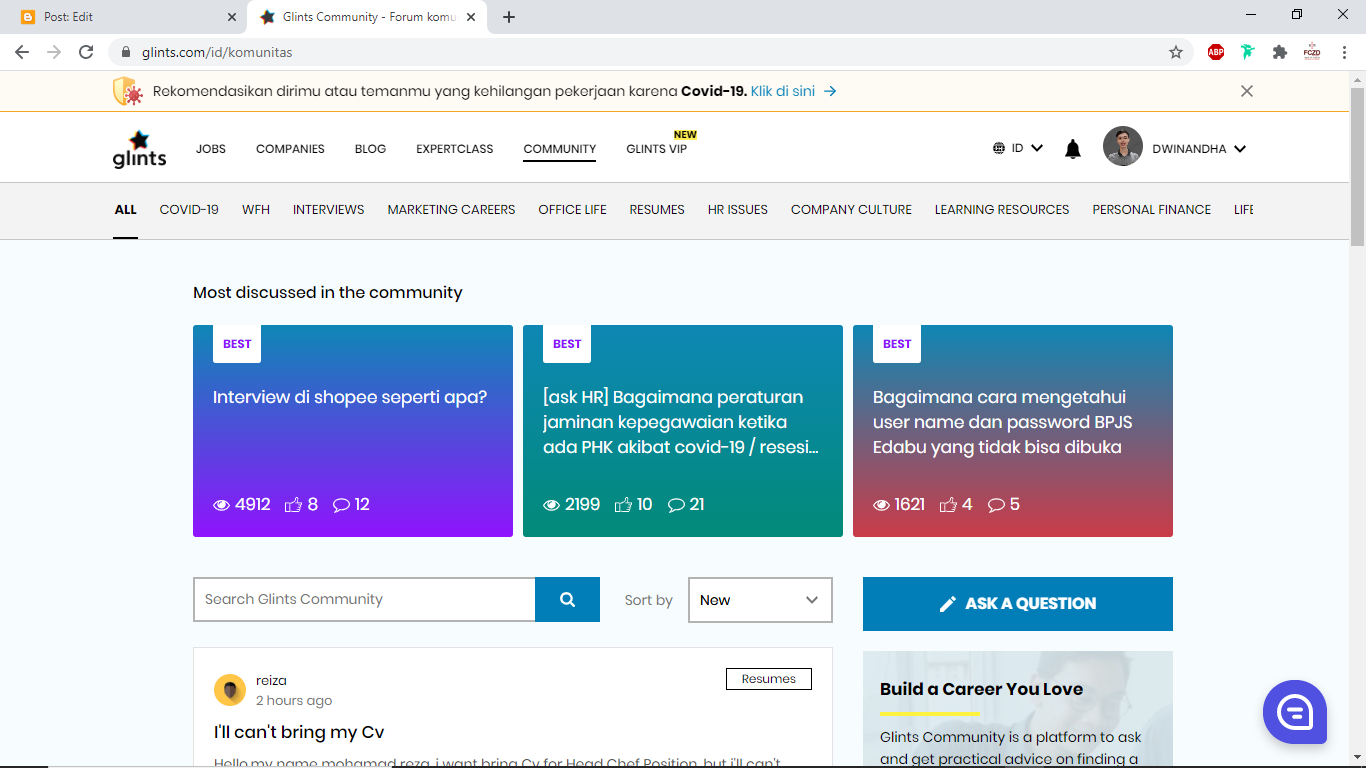The width and height of the screenshot is (1366, 768).
Task: Expand the DWINANDHA account menu
Action: pyautogui.click(x=1199, y=149)
